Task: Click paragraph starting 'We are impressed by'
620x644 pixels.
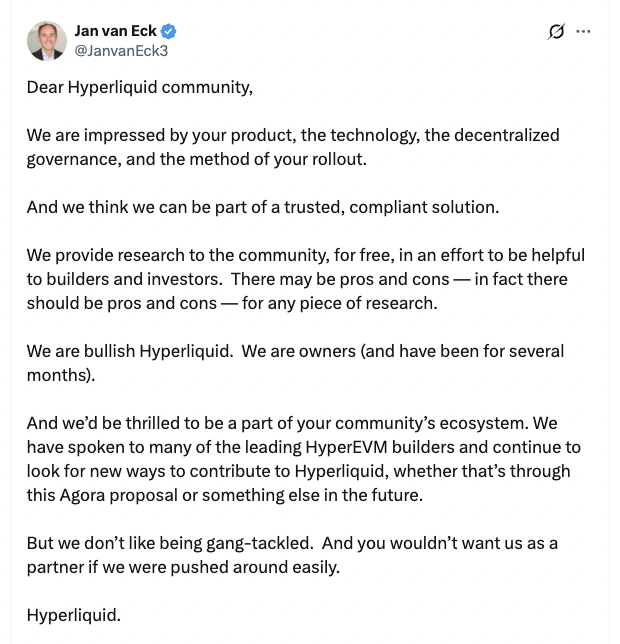Action: pos(293,147)
